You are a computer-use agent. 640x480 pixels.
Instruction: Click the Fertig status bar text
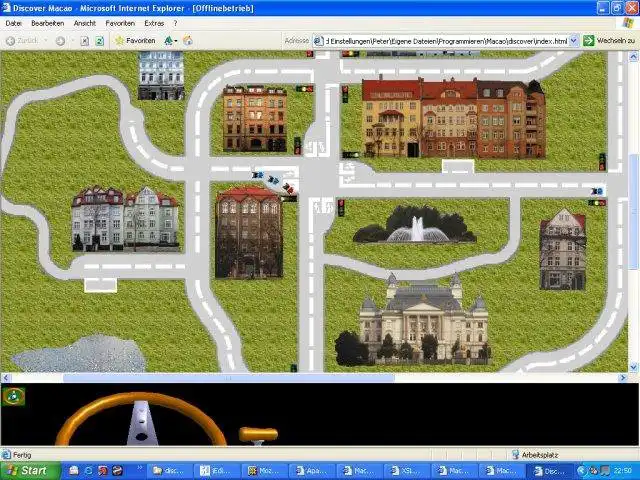(x=22, y=454)
